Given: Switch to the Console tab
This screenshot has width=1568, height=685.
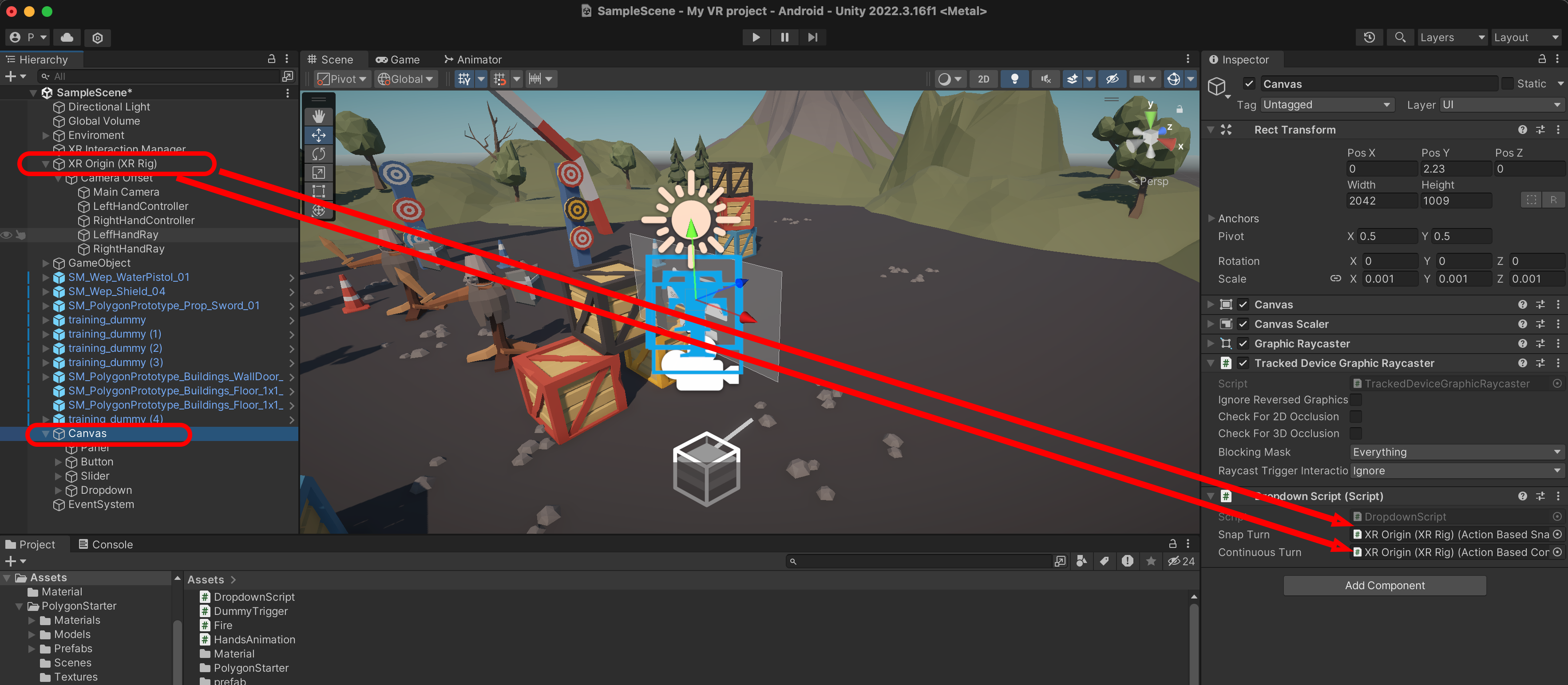Looking at the screenshot, I should (106, 544).
